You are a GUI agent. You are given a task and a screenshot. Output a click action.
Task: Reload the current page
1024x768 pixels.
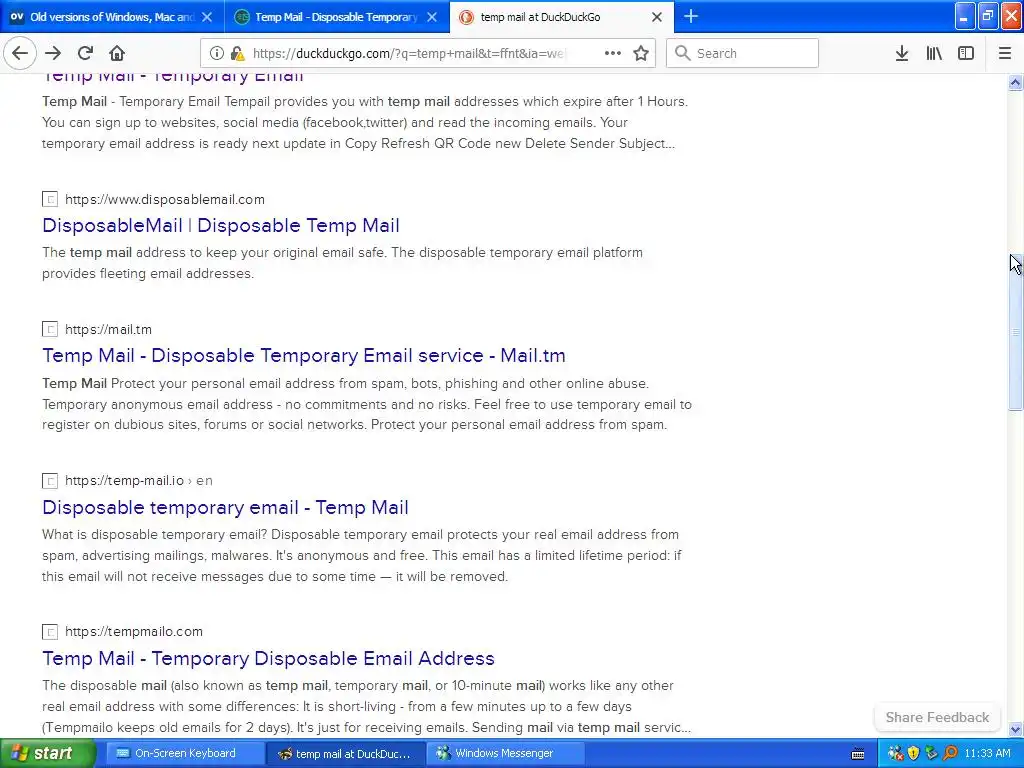pyautogui.click(x=85, y=54)
